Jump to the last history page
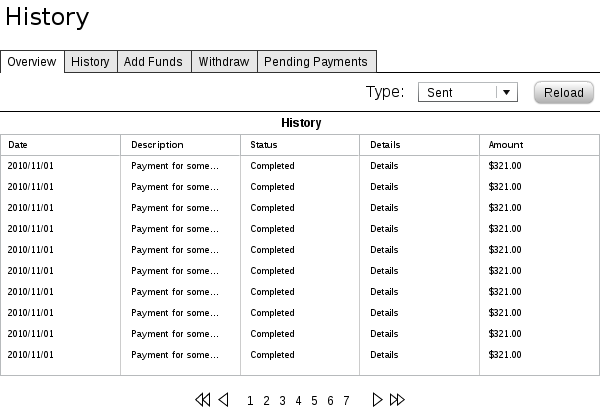 [397, 400]
